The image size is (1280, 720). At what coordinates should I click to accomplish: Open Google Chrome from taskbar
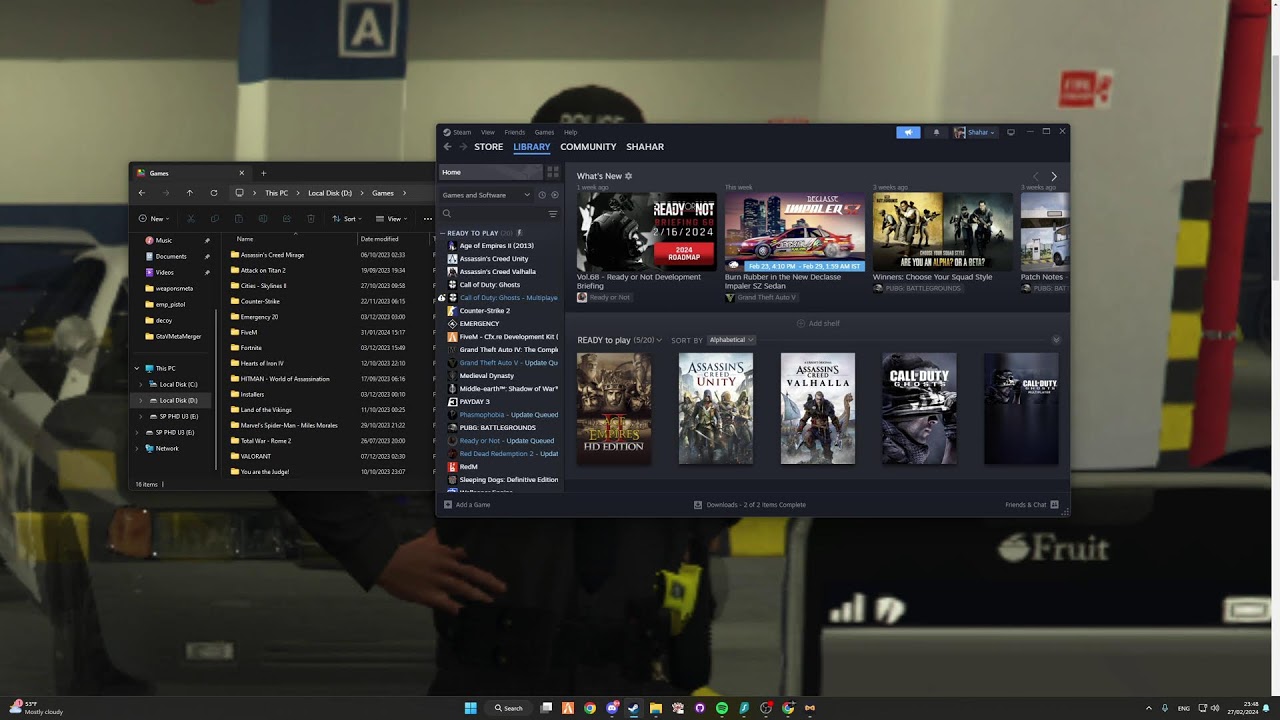click(590, 708)
